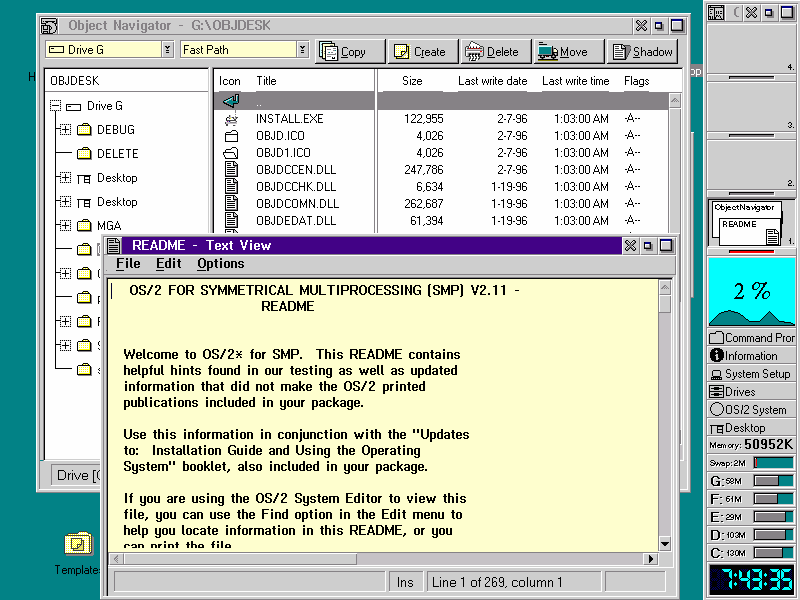The width and height of the screenshot is (800, 600).
Task: Open the File menu in Text View
Action: (128, 264)
